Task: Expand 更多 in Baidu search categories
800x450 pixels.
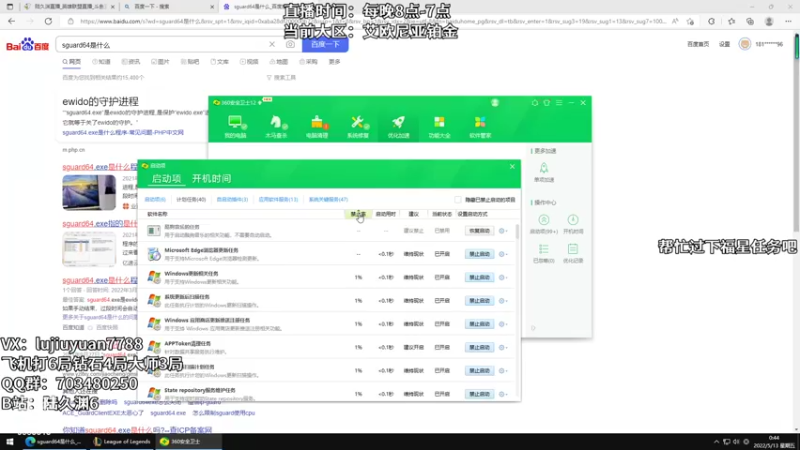Action: (x=334, y=62)
